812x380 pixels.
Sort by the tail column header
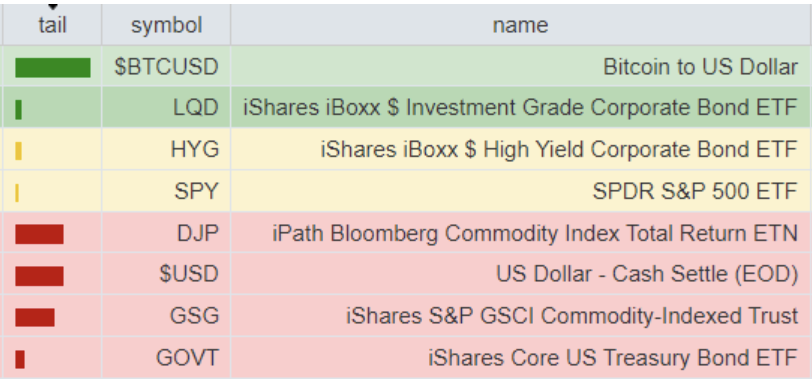[x=52, y=25]
